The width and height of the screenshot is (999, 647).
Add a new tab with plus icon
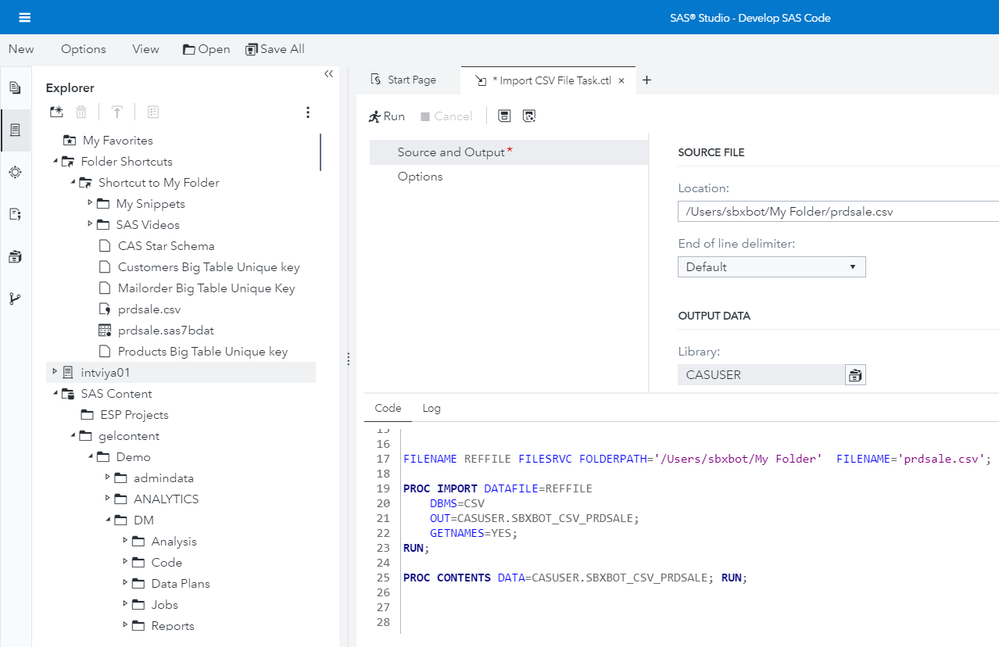coord(647,80)
